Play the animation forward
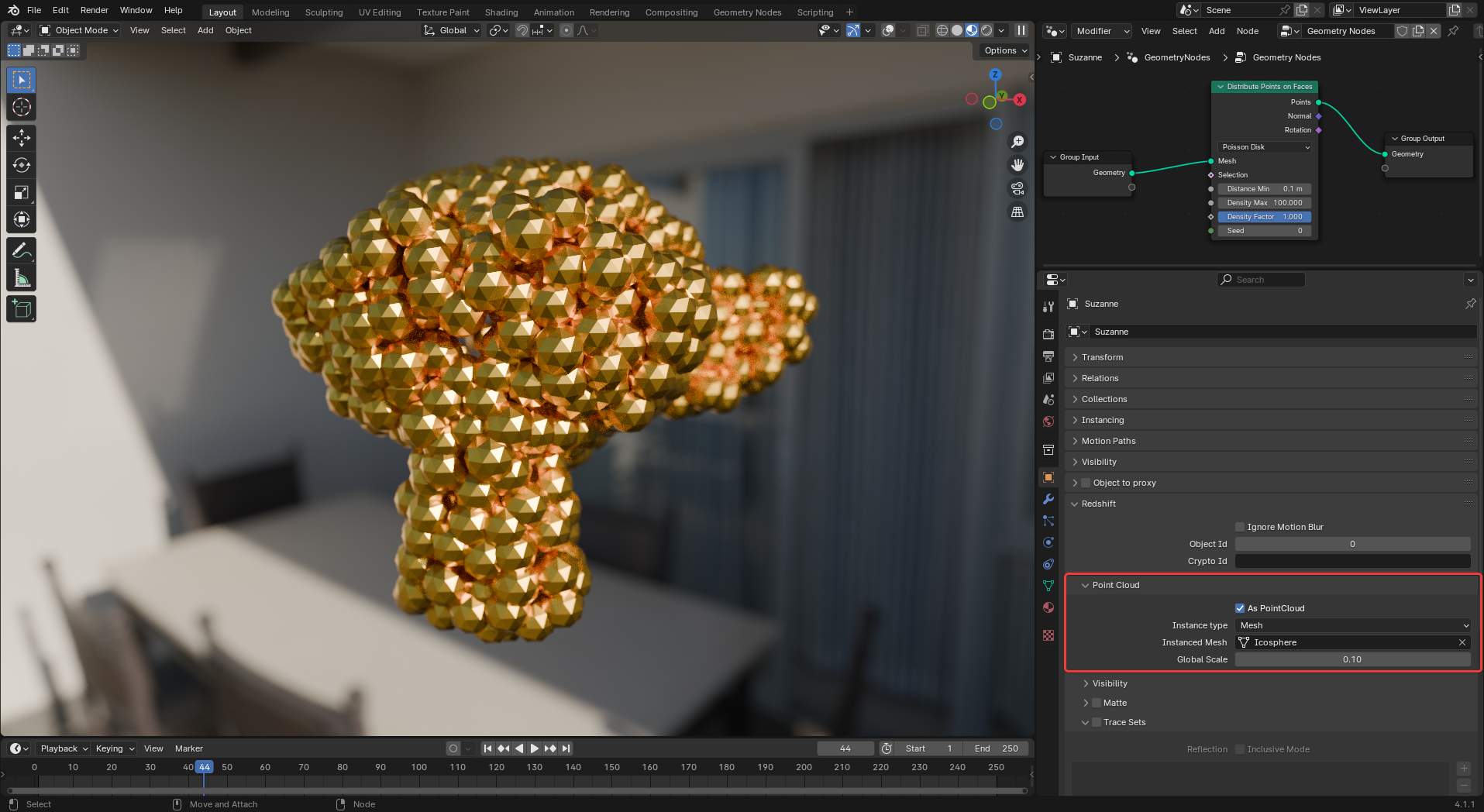 tap(534, 748)
